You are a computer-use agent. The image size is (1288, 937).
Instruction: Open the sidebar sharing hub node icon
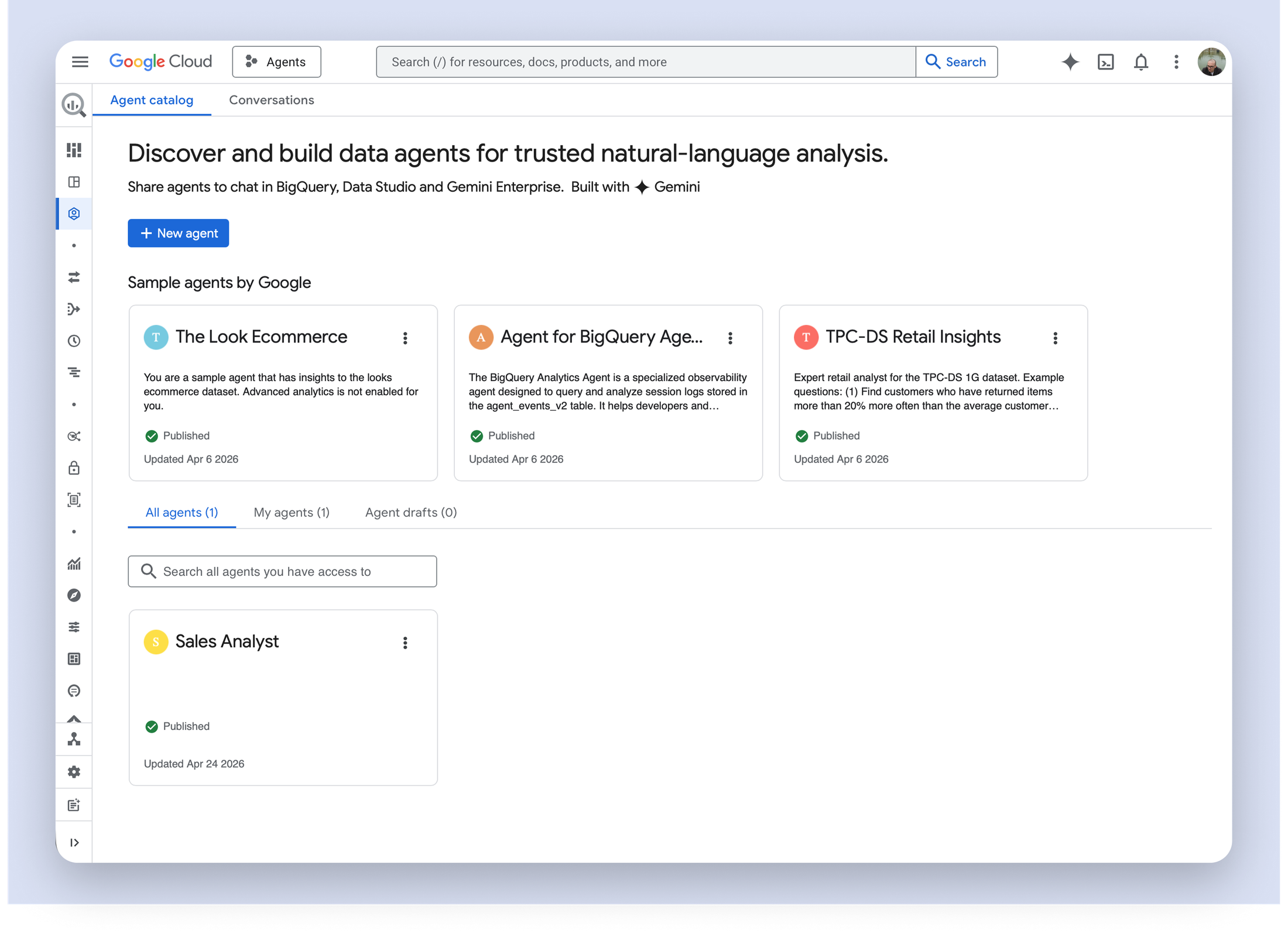74,436
